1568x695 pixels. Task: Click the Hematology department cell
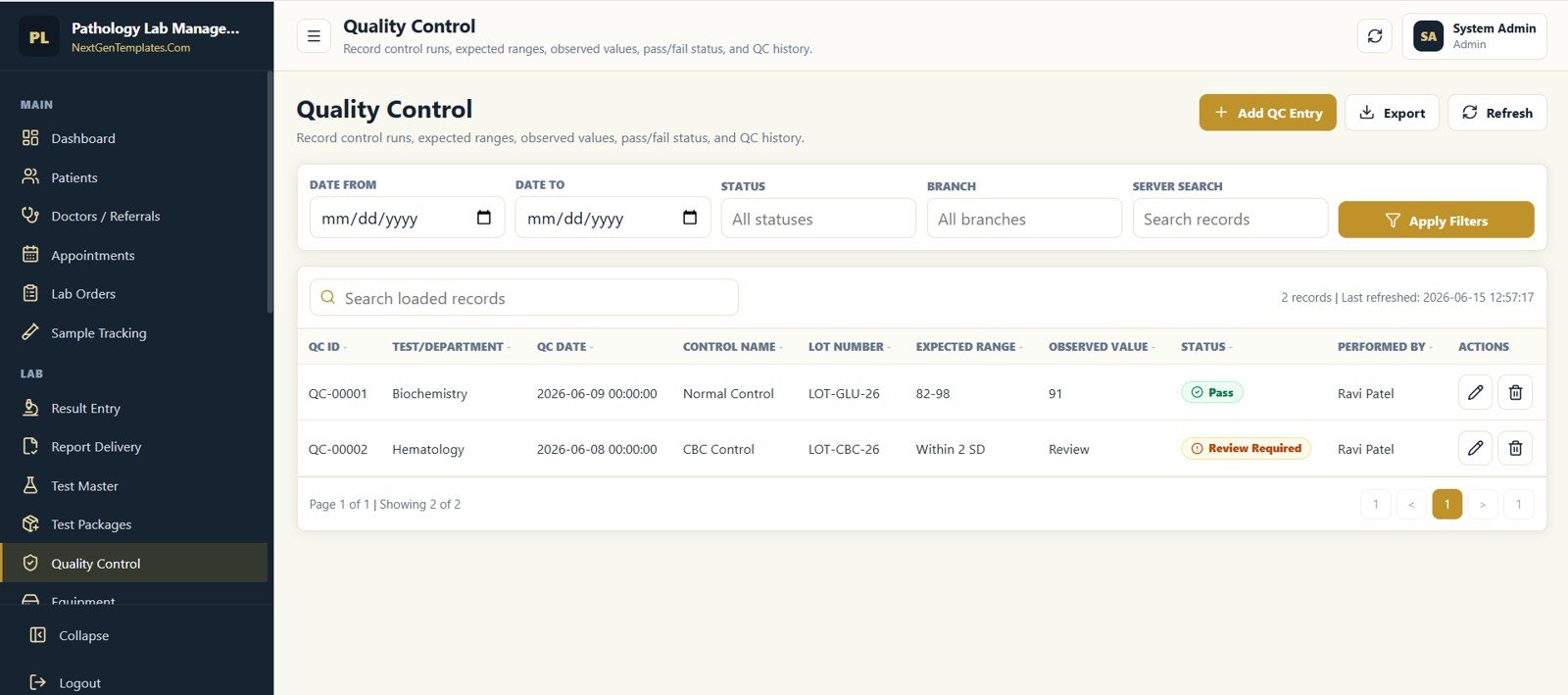pos(428,449)
